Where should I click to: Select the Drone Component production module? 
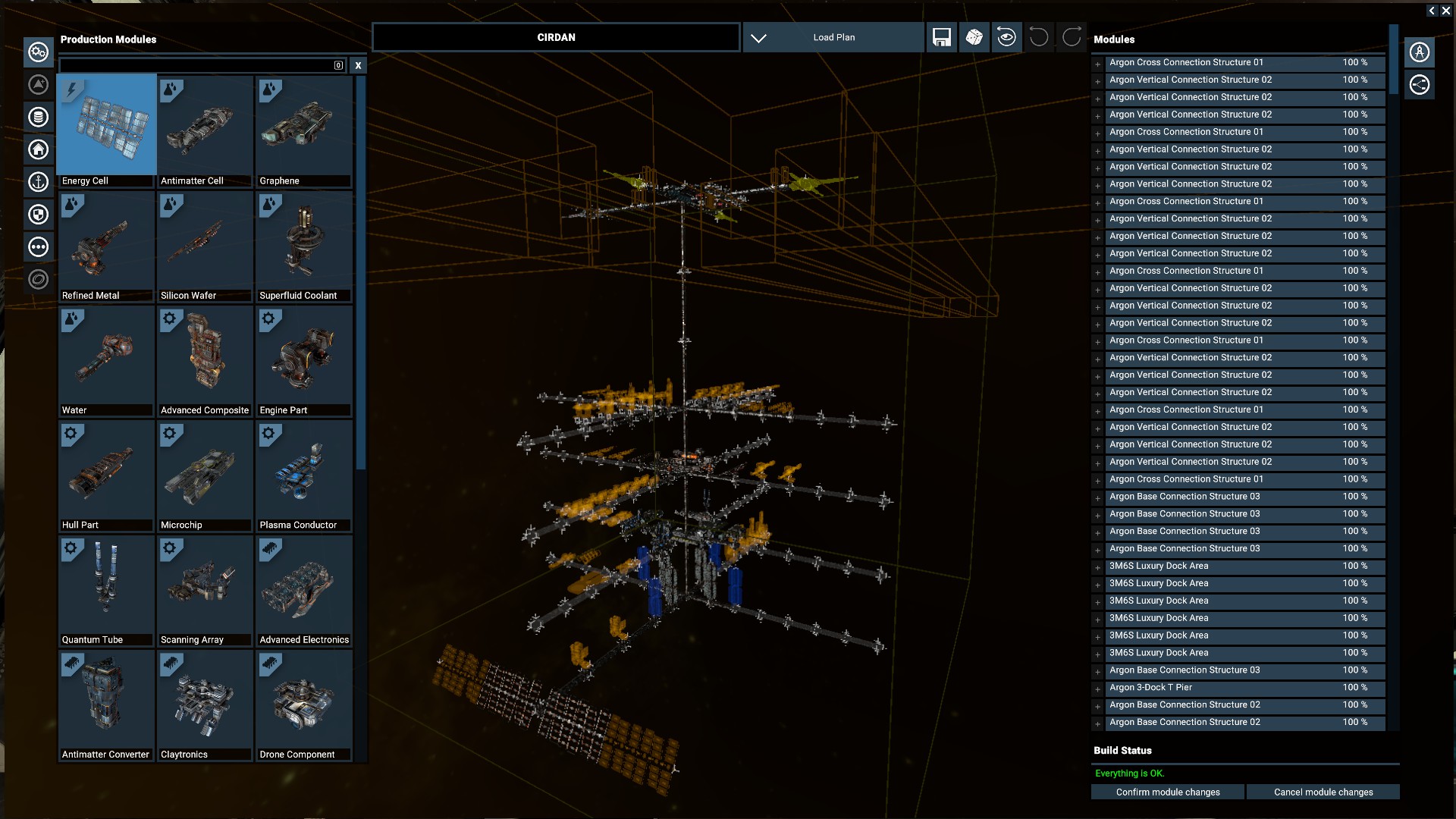tap(304, 705)
